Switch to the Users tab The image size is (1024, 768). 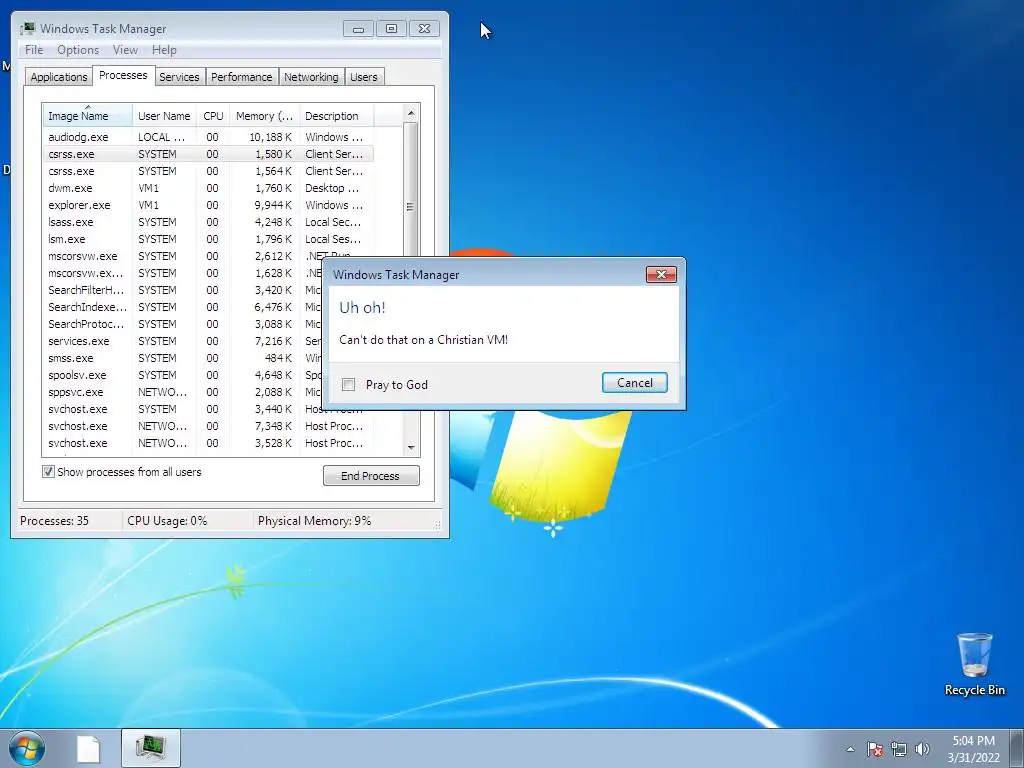click(364, 77)
